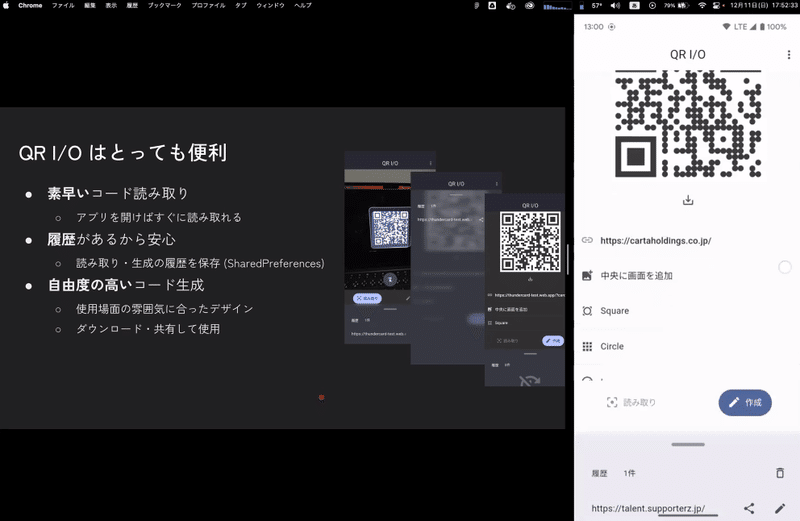The image size is (800, 521).
Task: Delete history with the trash icon
Action: tap(780, 473)
